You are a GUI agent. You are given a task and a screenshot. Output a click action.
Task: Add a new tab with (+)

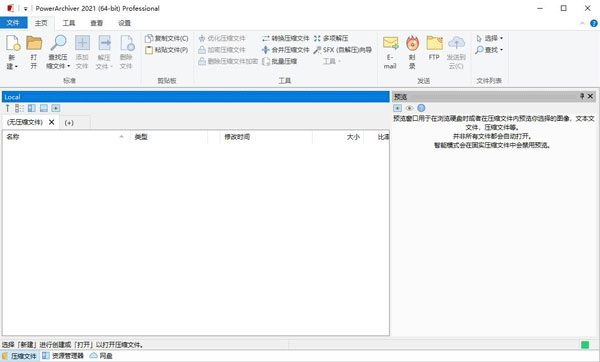(69, 122)
